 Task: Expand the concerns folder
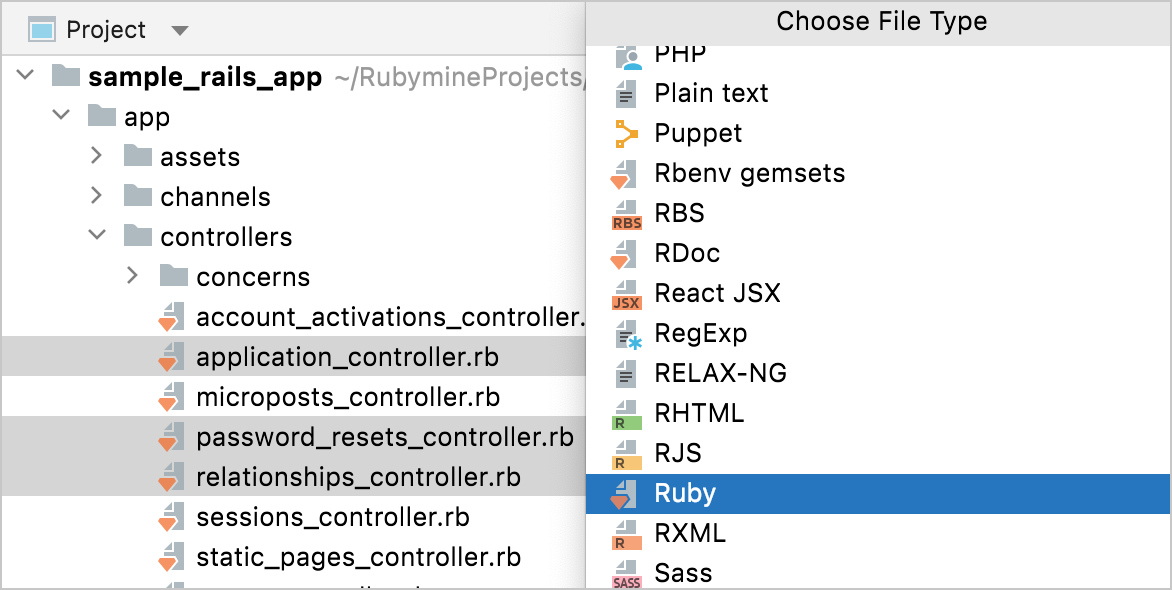tap(132, 276)
